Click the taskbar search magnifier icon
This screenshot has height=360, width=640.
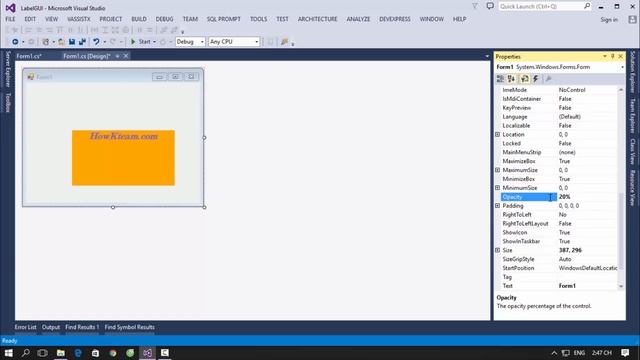tap(25, 353)
